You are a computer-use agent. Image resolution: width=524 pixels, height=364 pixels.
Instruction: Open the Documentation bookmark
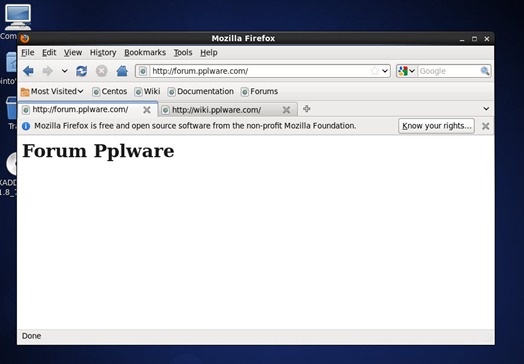201,91
